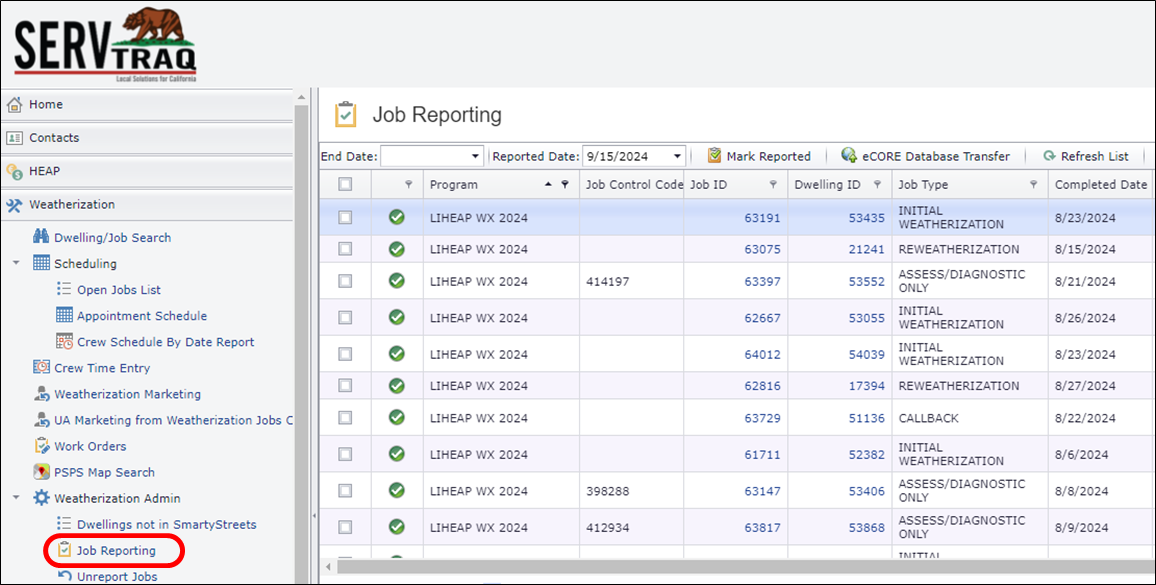Click the Appointment Schedule calendar icon

click(x=64, y=315)
